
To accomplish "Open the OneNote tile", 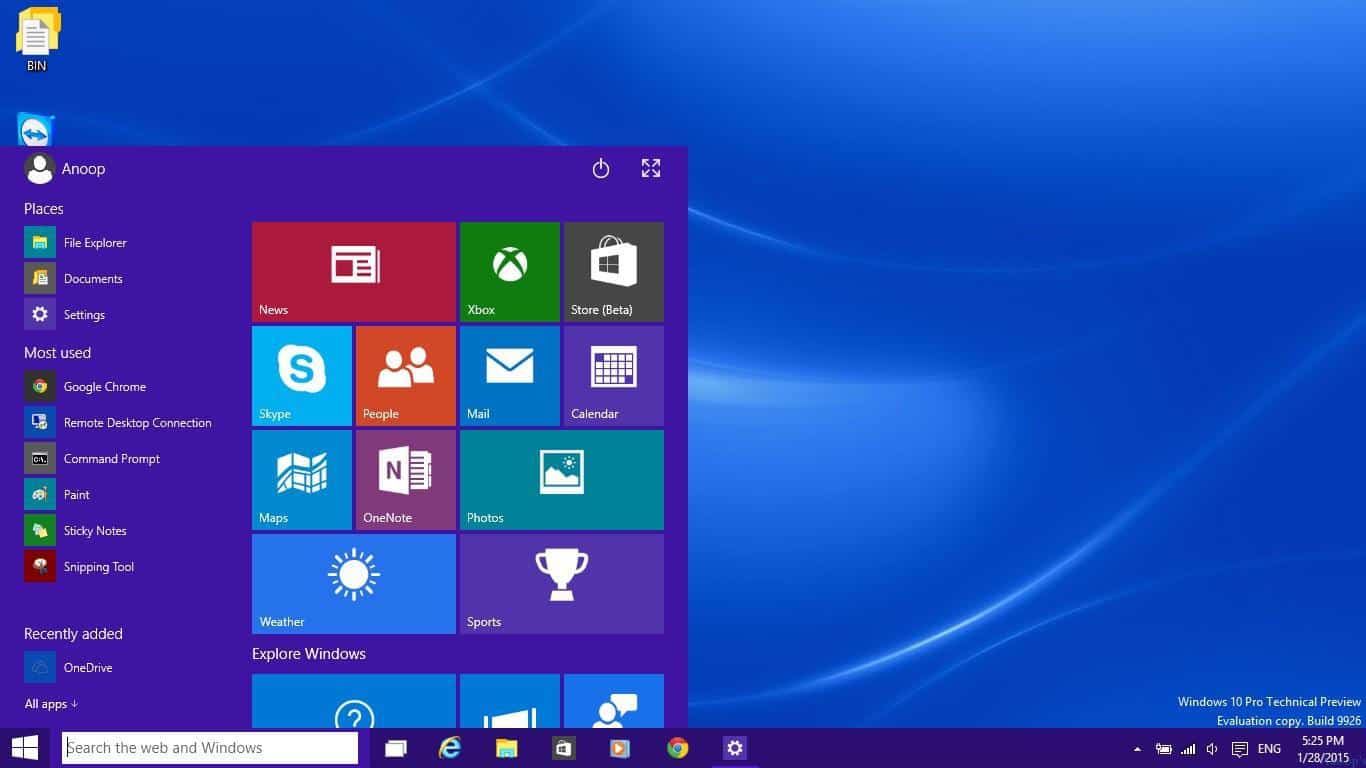I will [x=406, y=480].
